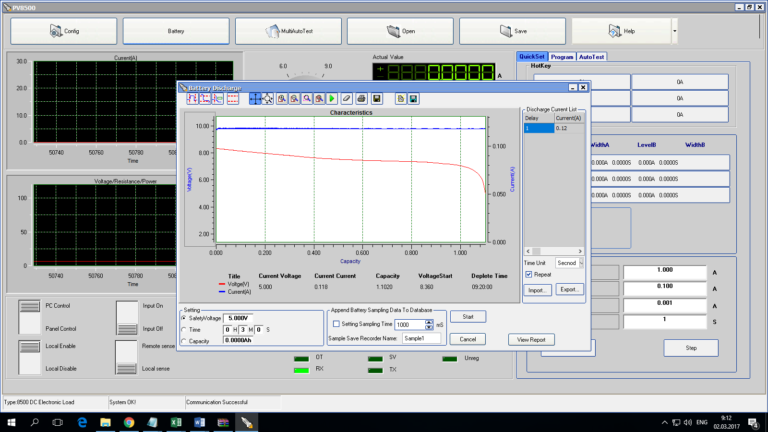Open Google Chrome from the taskbar
Viewport: 768px width, 432px height.
click(129, 422)
